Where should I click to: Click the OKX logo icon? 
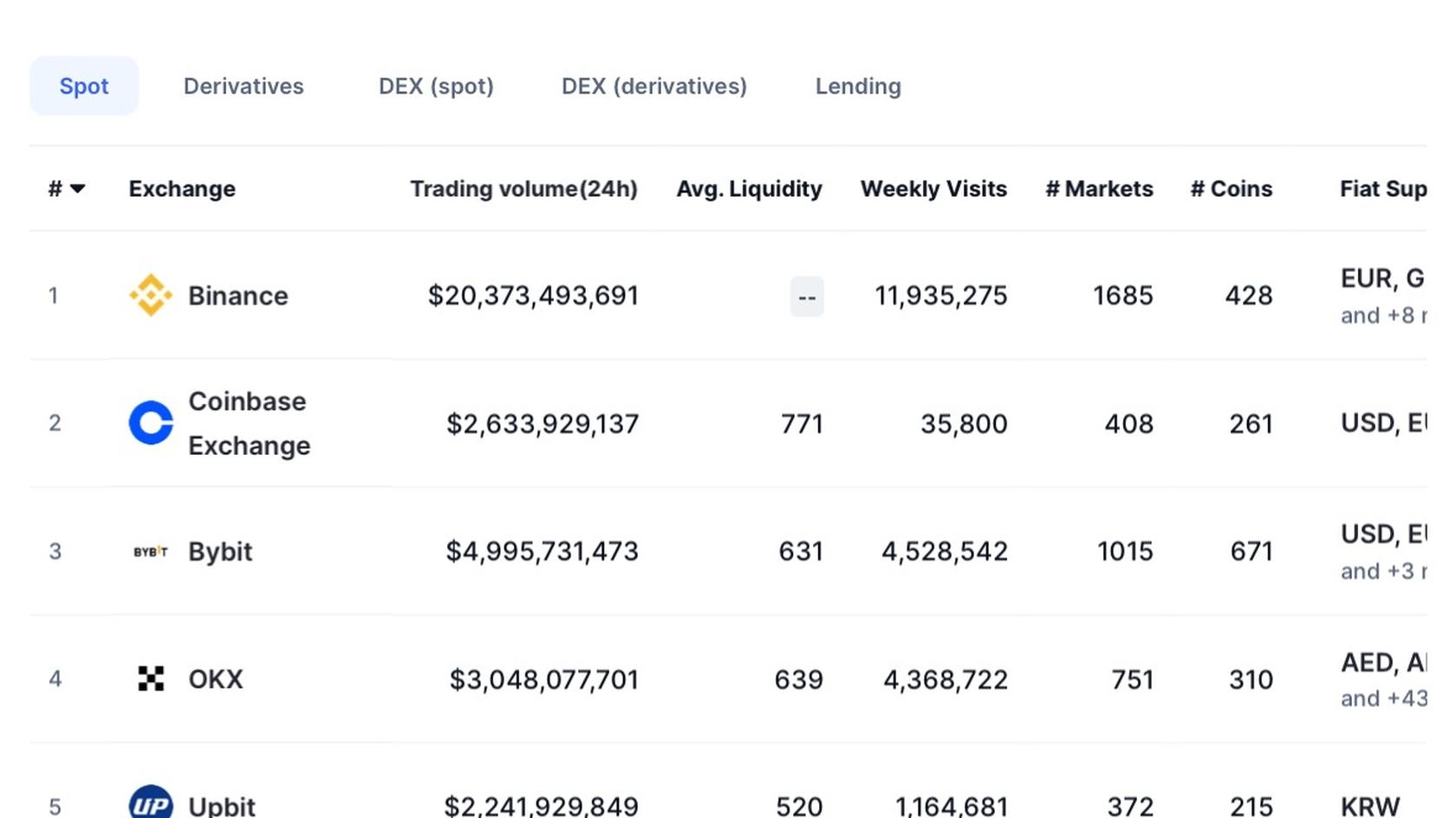(151, 678)
